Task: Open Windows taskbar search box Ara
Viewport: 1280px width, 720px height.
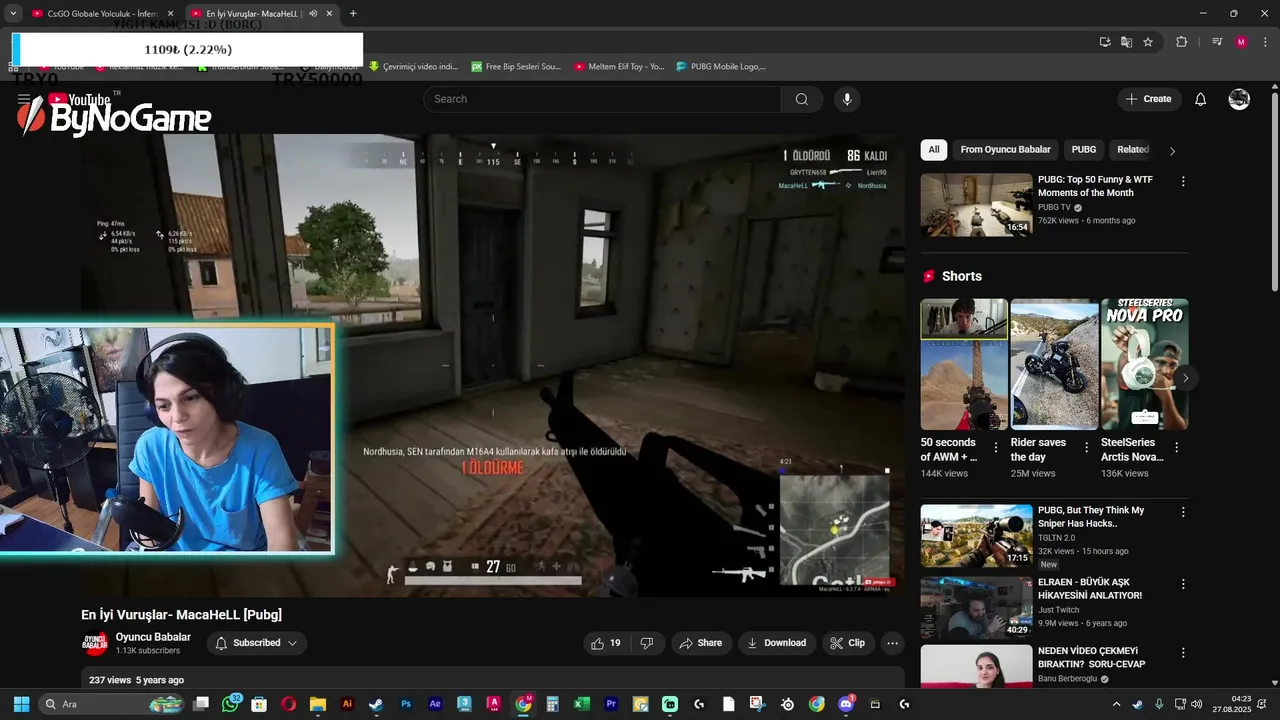Action: click(111, 704)
